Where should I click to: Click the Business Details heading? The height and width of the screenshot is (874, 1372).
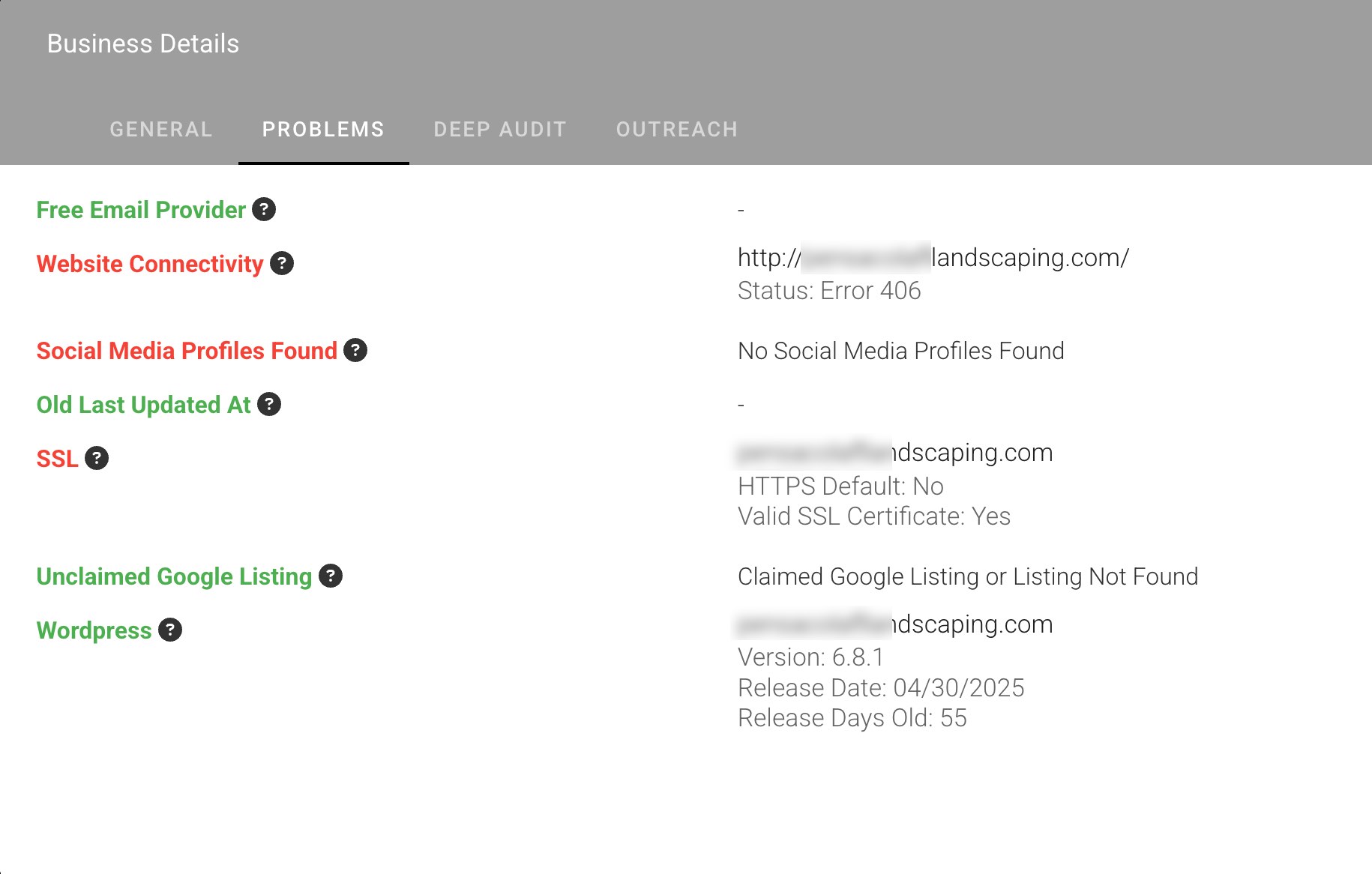click(x=143, y=43)
